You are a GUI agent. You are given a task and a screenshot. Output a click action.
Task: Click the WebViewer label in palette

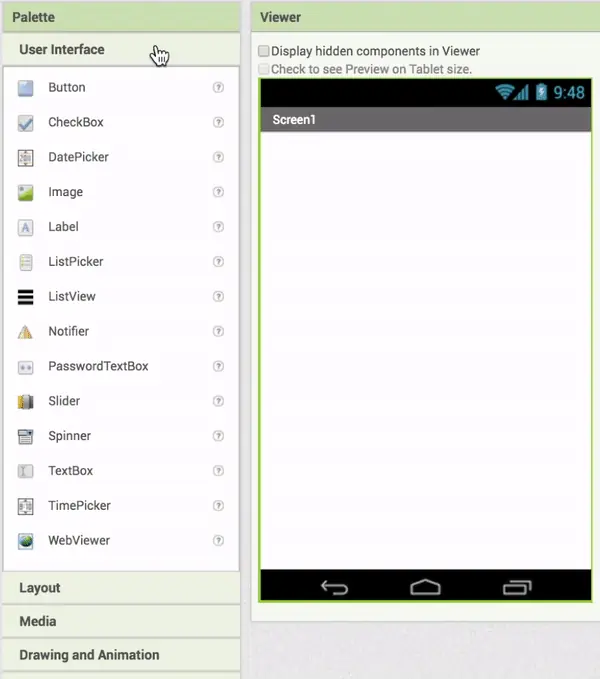tap(79, 540)
